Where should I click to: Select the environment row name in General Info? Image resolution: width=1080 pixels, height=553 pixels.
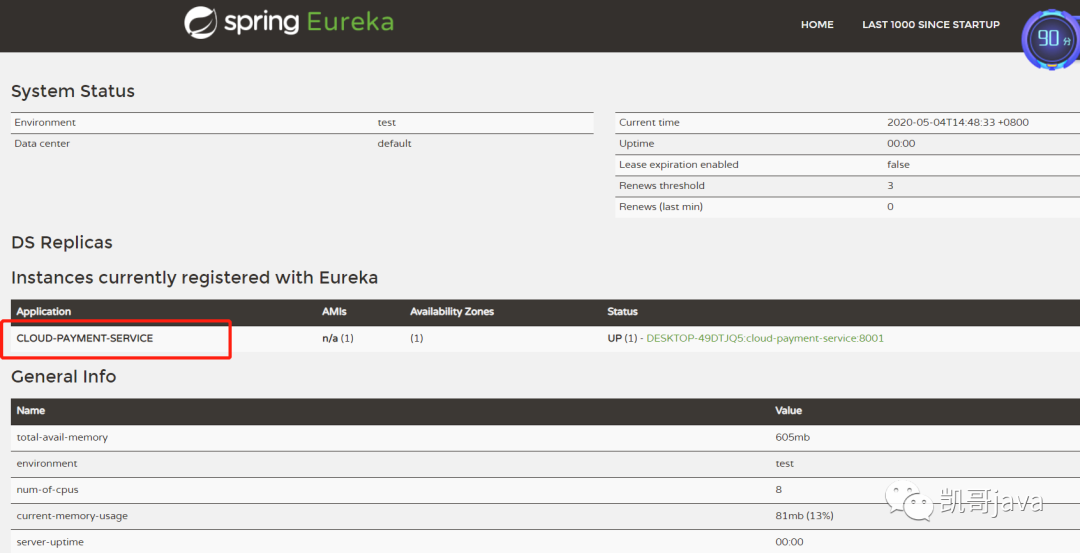click(47, 463)
